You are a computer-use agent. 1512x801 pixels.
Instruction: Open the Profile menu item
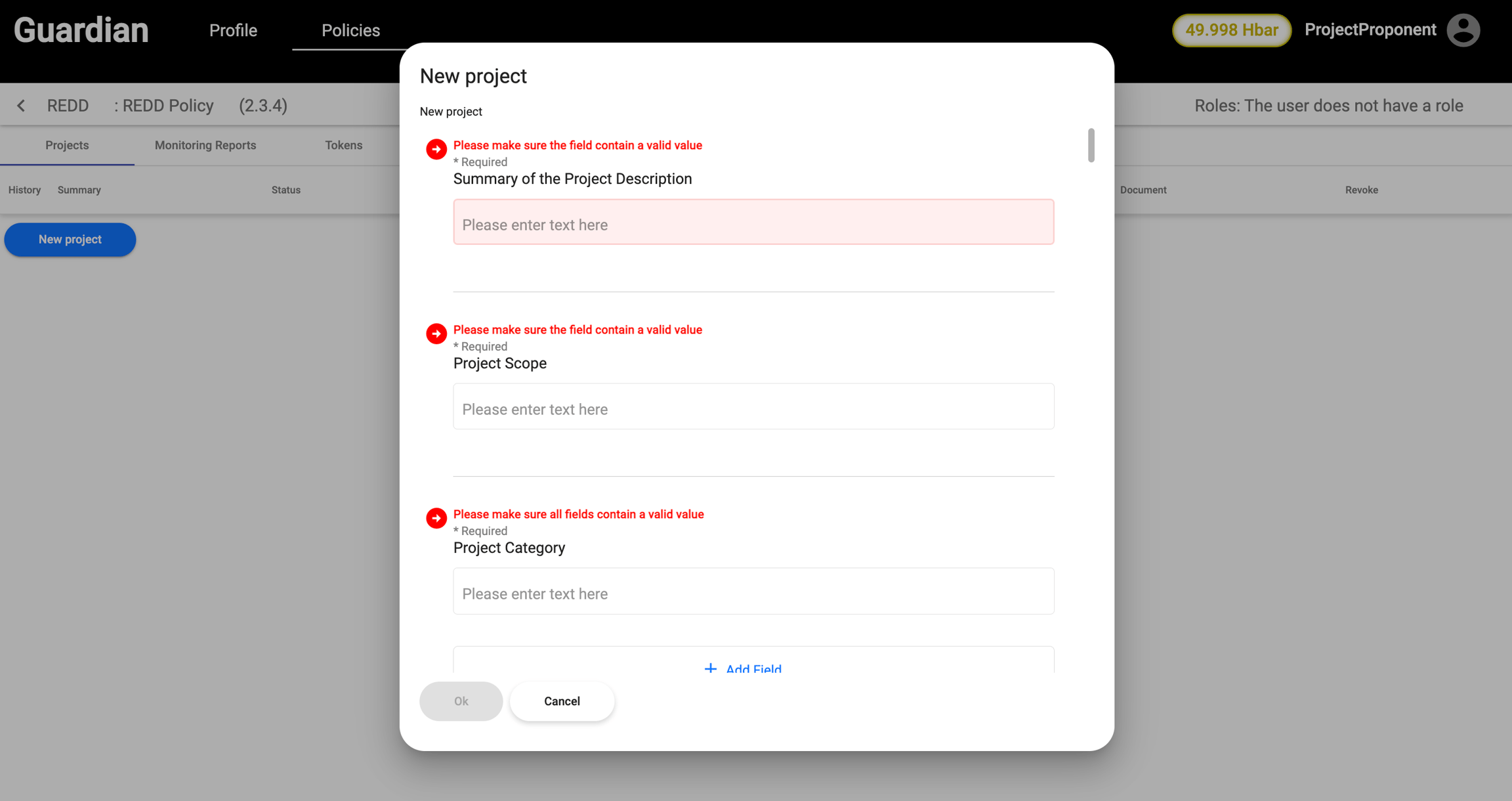[233, 30]
